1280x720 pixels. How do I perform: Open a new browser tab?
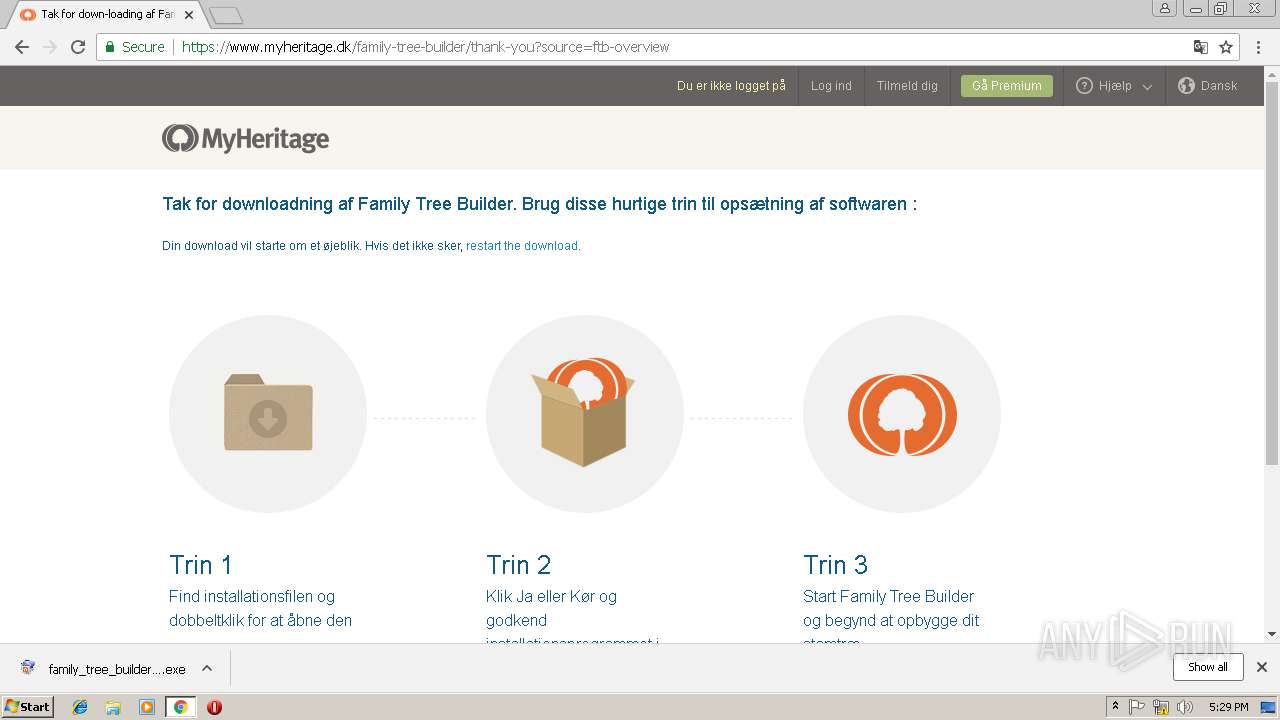(x=226, y=15)
